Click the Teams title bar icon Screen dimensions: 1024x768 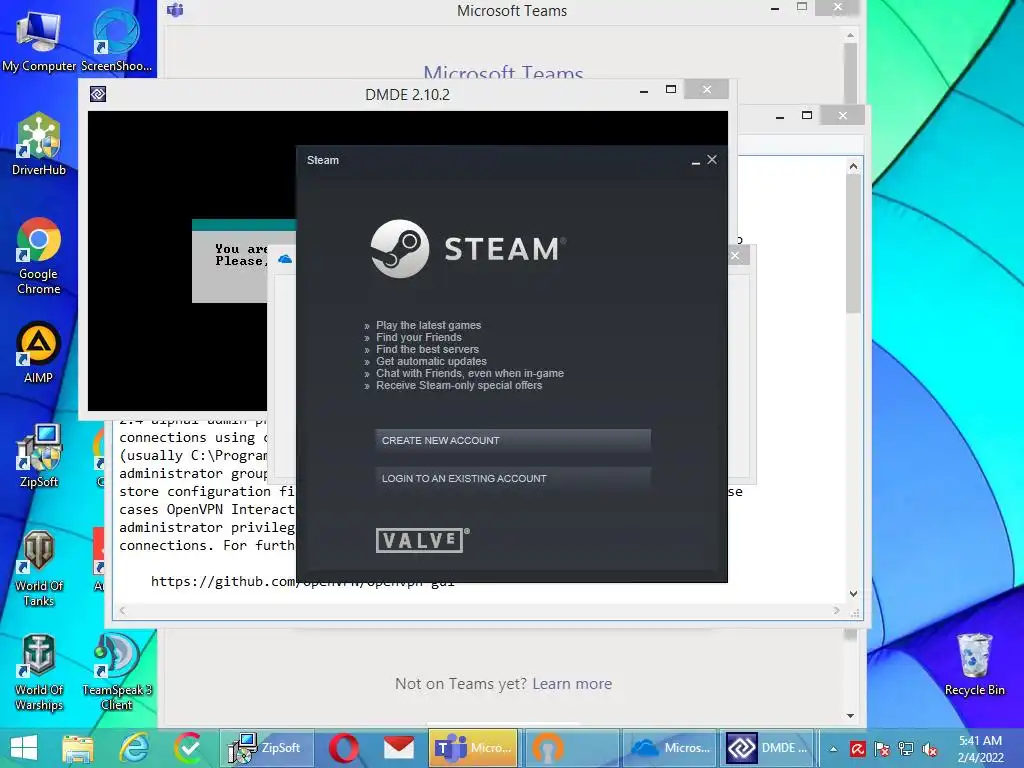point(175,10)
